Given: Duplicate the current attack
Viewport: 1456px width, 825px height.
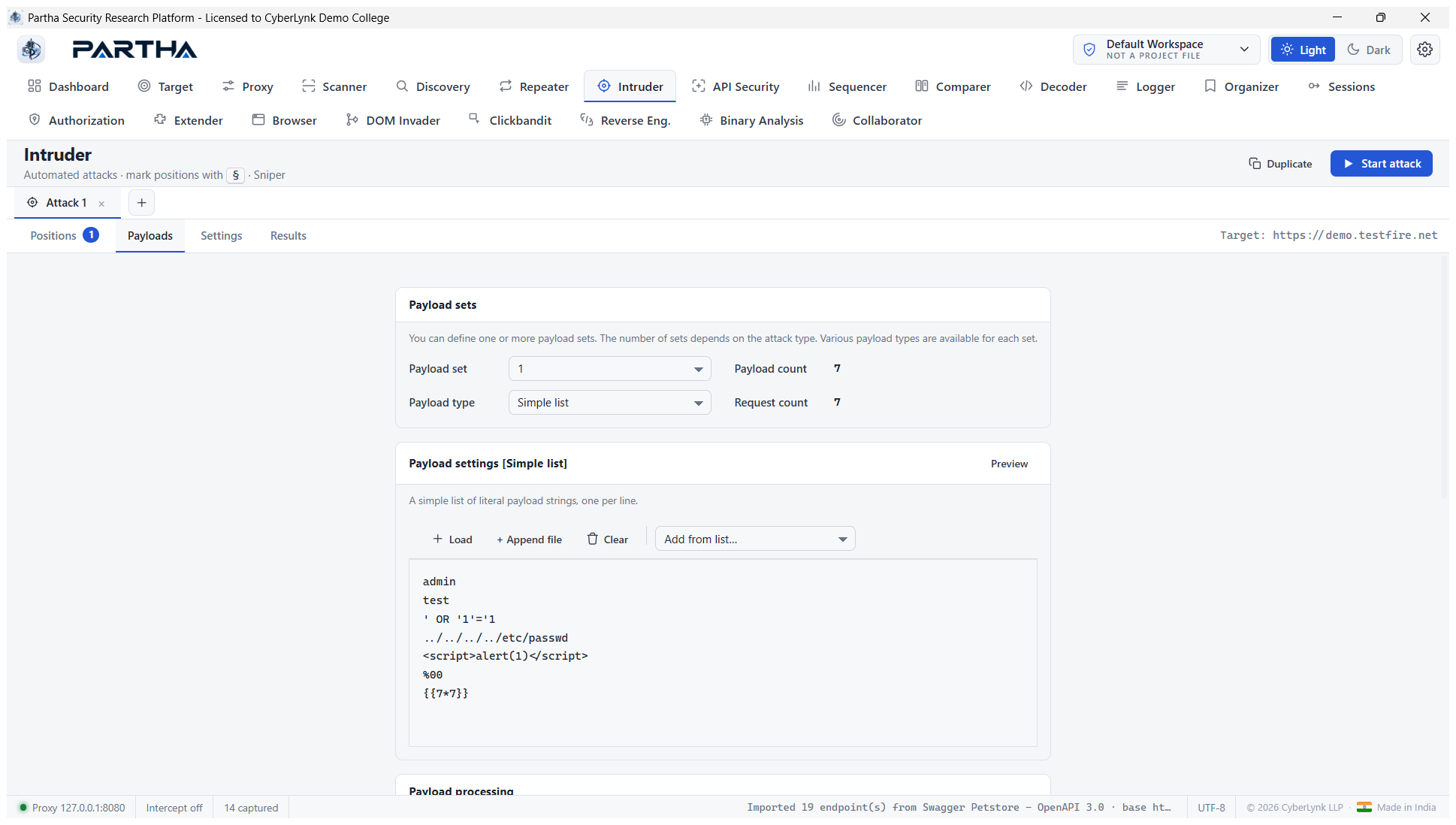Looking at the screenshot, I should 1280,164.
